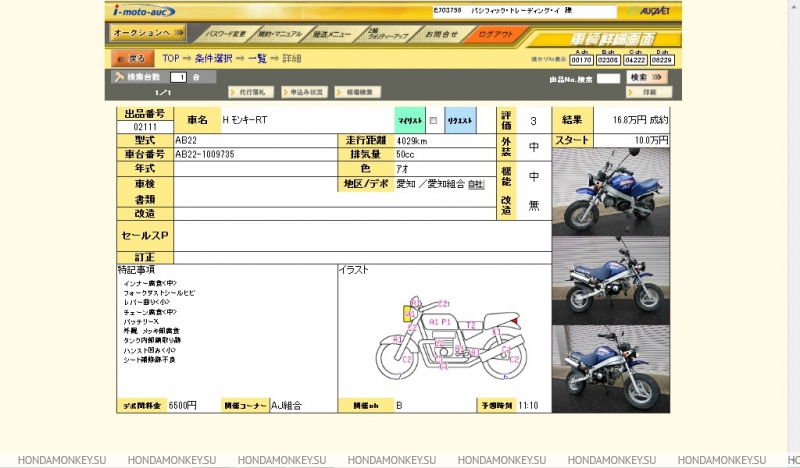Open the パスワード変更 tab
Screen dimensions: 800x468
225,34
